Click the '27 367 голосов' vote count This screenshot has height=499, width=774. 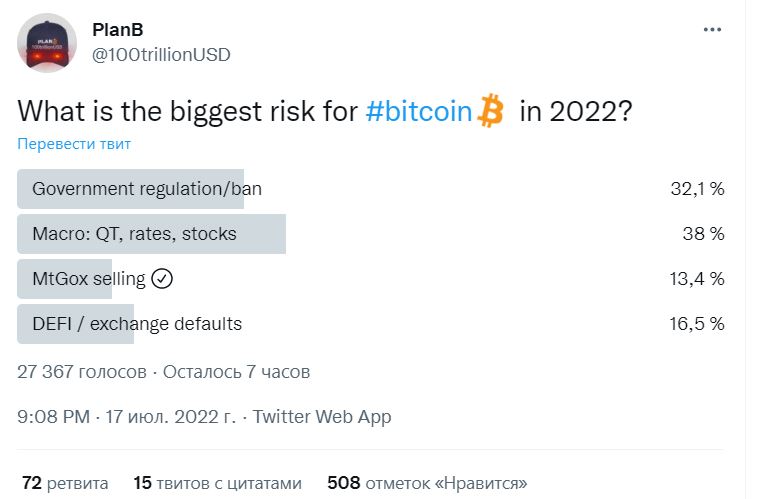[82, 372]
